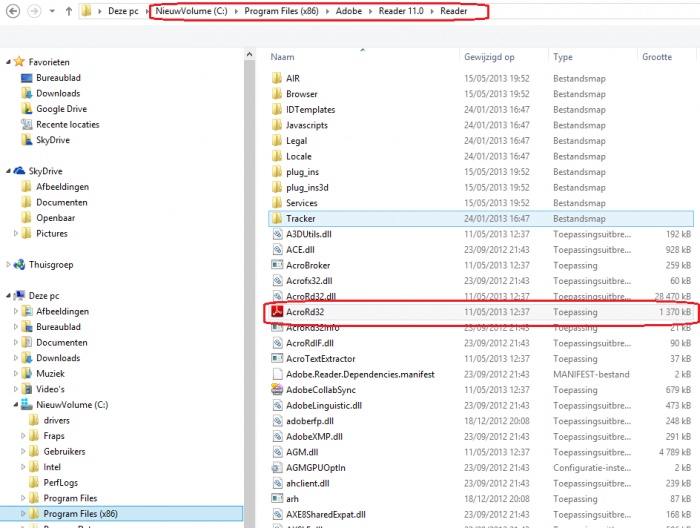This screenshot has width=700, height=528.
Task: Click the SkyDrive shortcut icon under Favorieten
Action: pos(26,140)
